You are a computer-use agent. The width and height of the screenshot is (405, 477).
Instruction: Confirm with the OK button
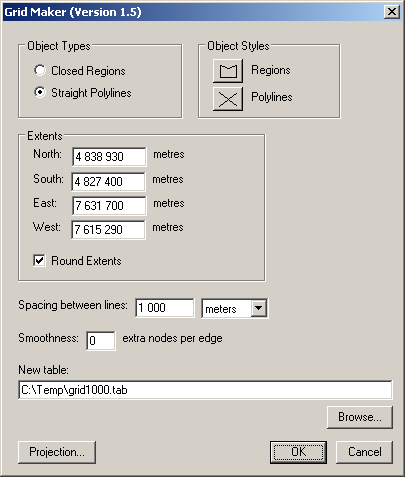coord(298,452)
